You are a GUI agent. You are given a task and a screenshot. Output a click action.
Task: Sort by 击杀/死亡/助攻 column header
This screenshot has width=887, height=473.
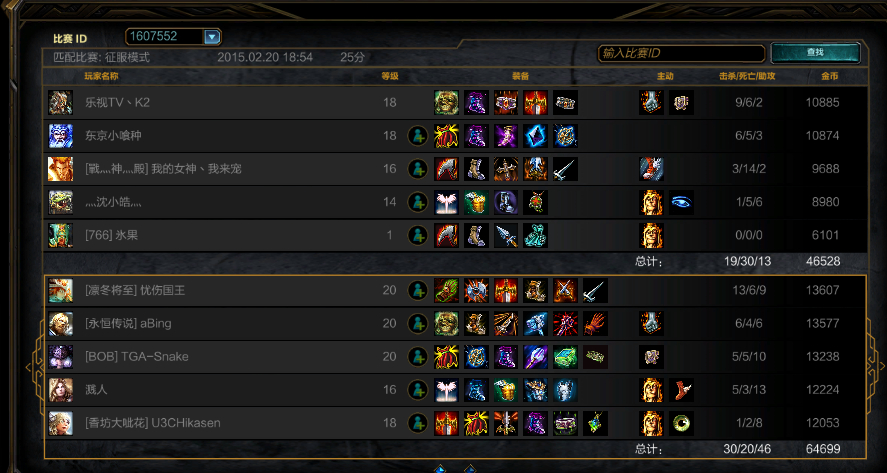pyautogui.click(x=747, y=76)
